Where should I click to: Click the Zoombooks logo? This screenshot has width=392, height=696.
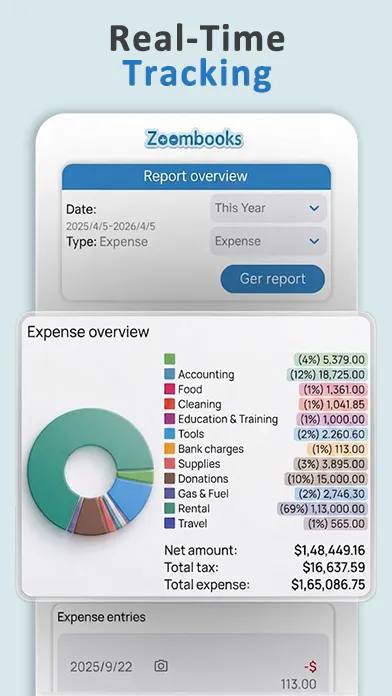pos(194,139)
